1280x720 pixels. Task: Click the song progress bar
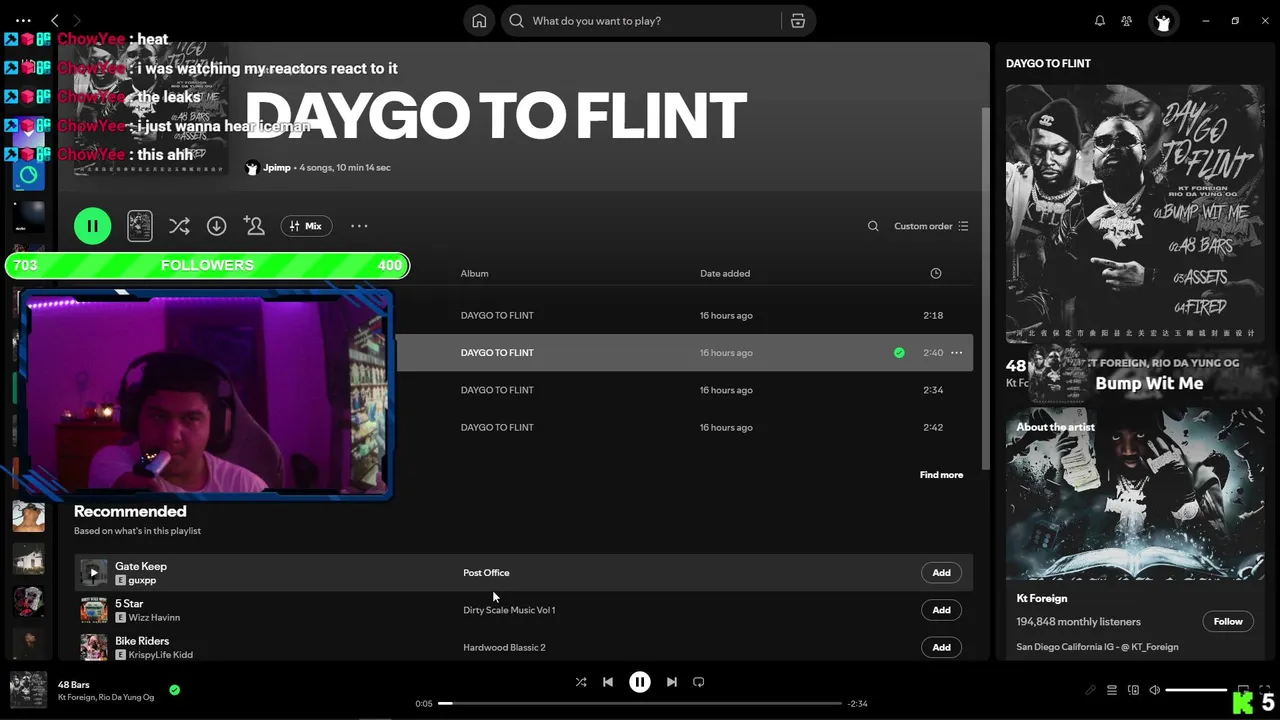(x=640, y=703)
